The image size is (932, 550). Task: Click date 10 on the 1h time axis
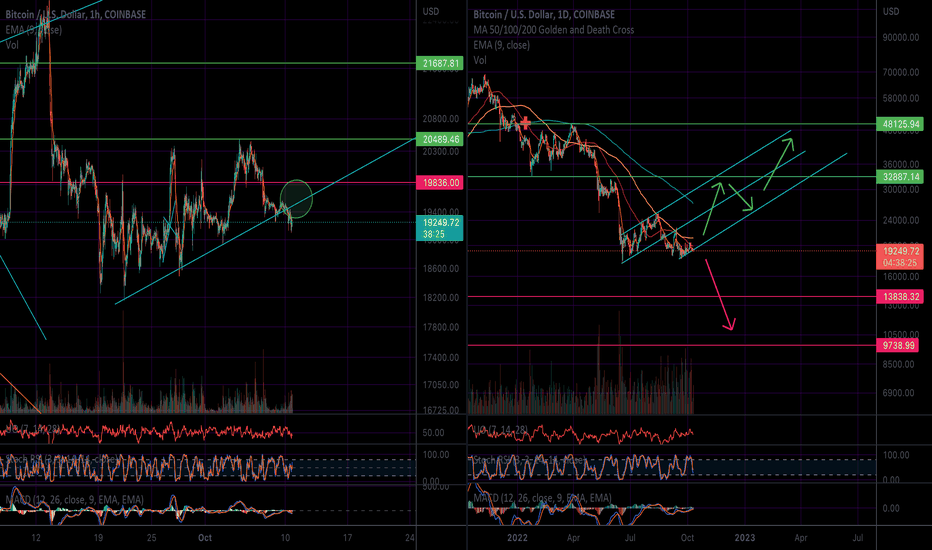285,538
